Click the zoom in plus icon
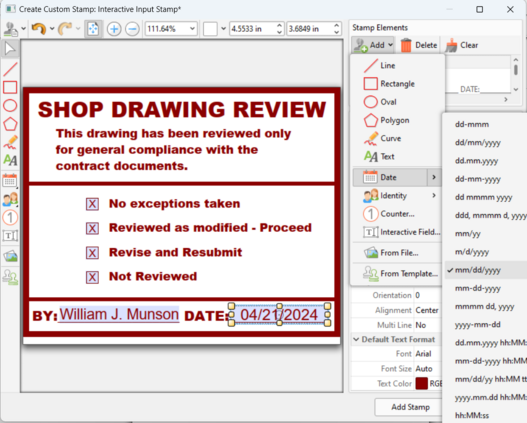 114,29
